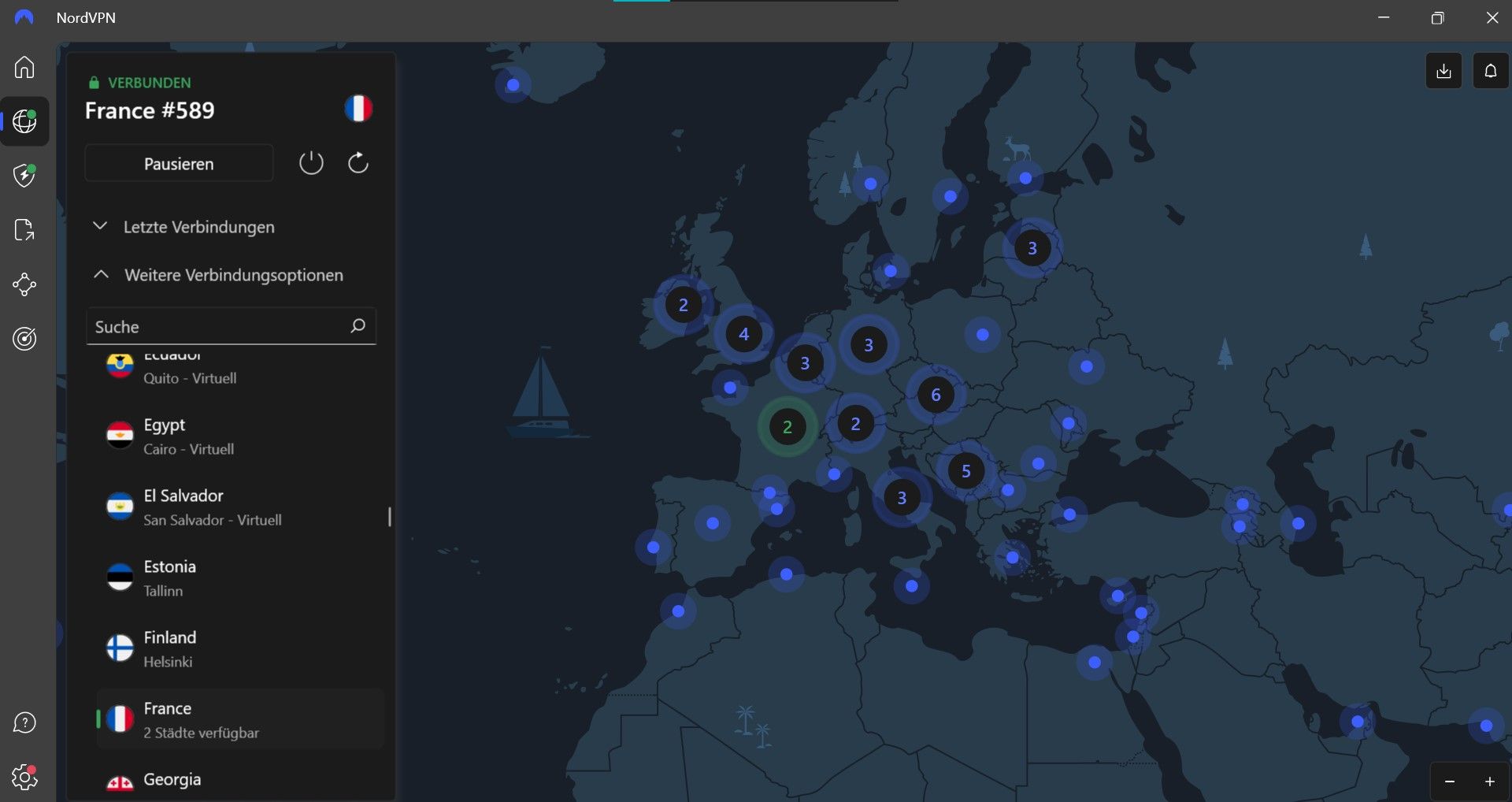Click the NordVPN logo in title bar

click(24, 17)
